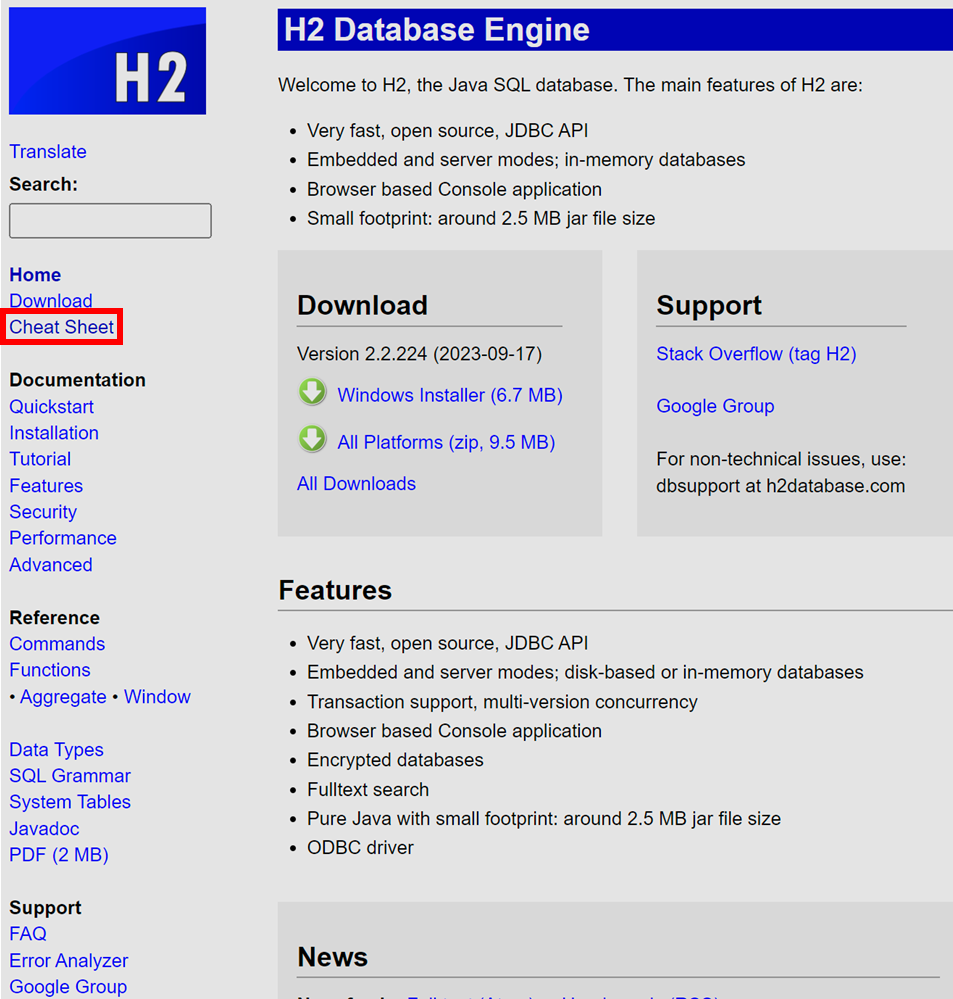Open the Installation documentation
Screen dimensions: 953x999
(54, 433)
